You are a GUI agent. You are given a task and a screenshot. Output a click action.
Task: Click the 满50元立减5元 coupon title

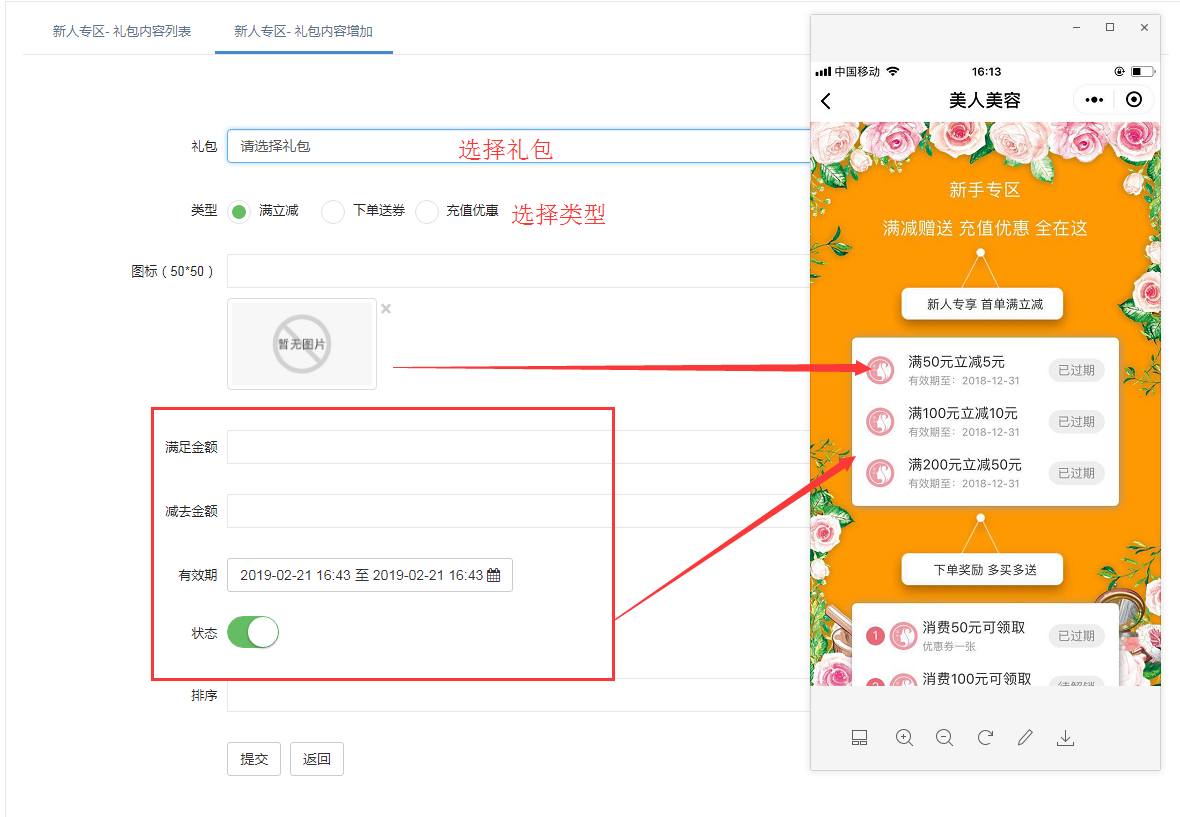[x=956, y=362]
